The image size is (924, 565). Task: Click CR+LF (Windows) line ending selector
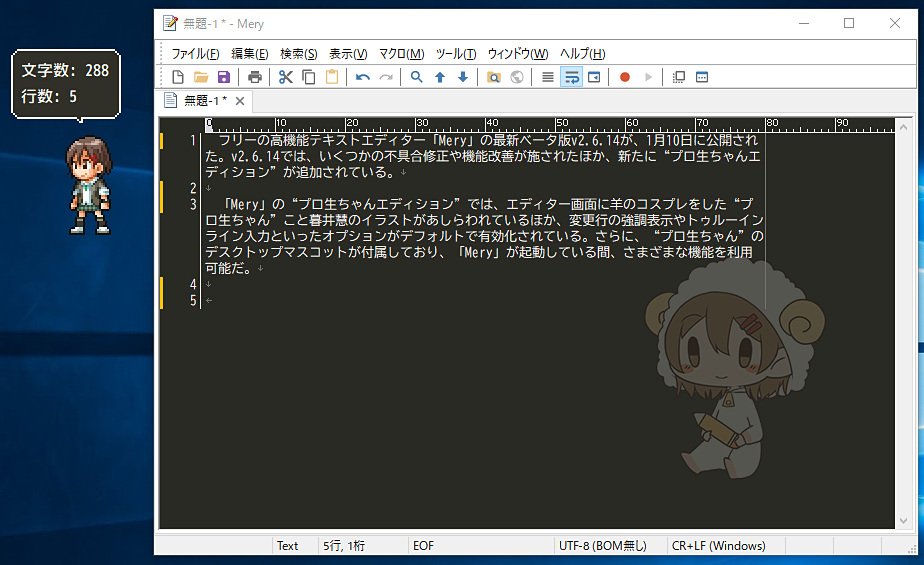[718, 546]
